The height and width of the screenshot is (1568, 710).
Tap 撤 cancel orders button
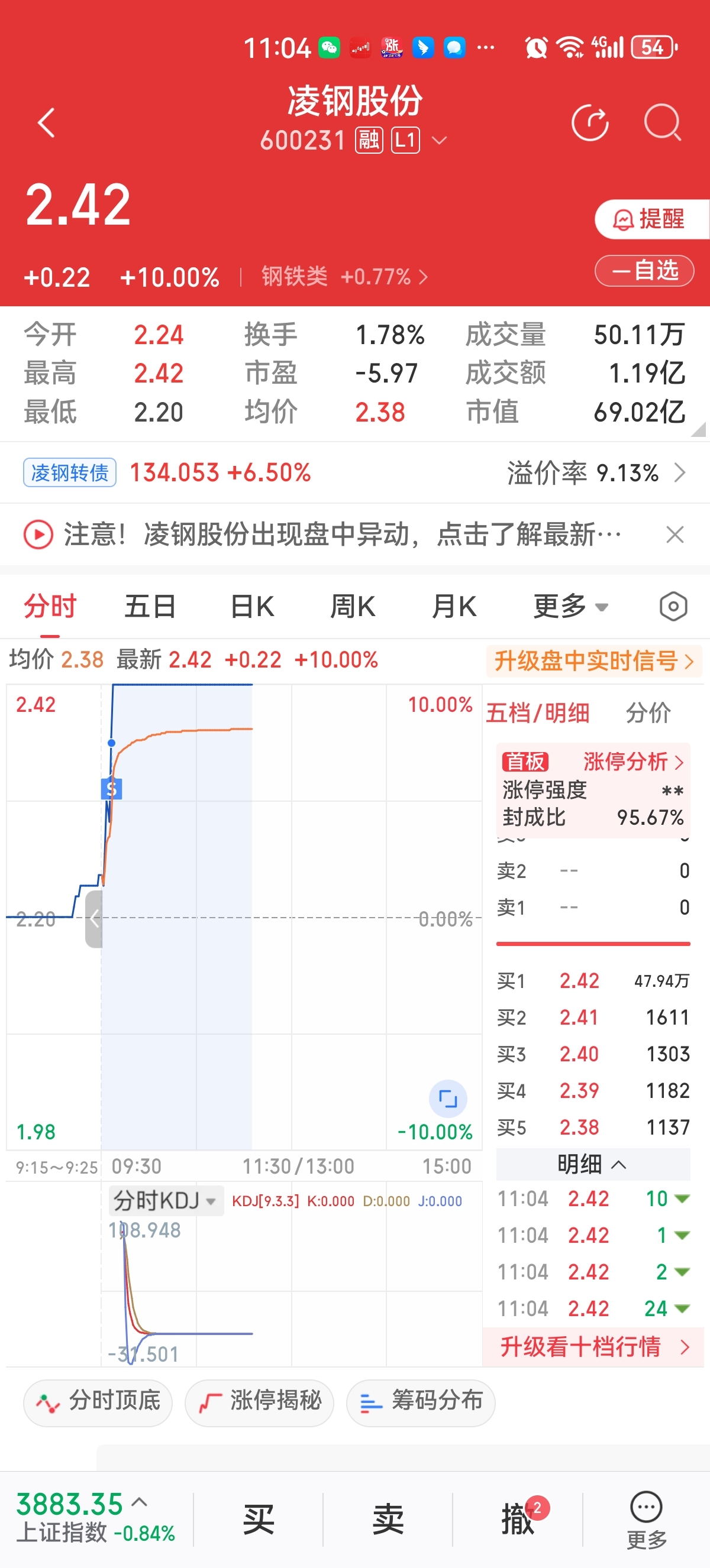(x=518, y=1520)
